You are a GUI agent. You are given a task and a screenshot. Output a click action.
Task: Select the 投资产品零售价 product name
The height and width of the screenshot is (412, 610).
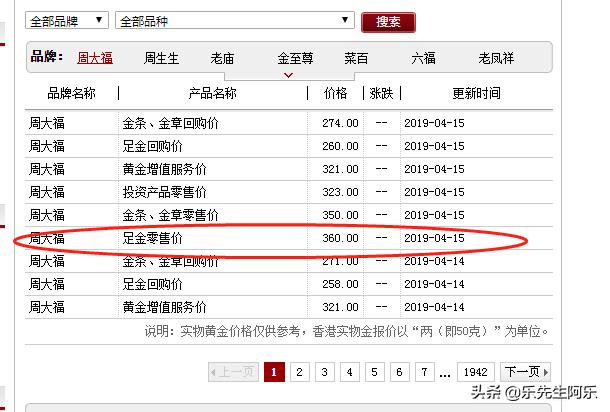coord(165,192)
